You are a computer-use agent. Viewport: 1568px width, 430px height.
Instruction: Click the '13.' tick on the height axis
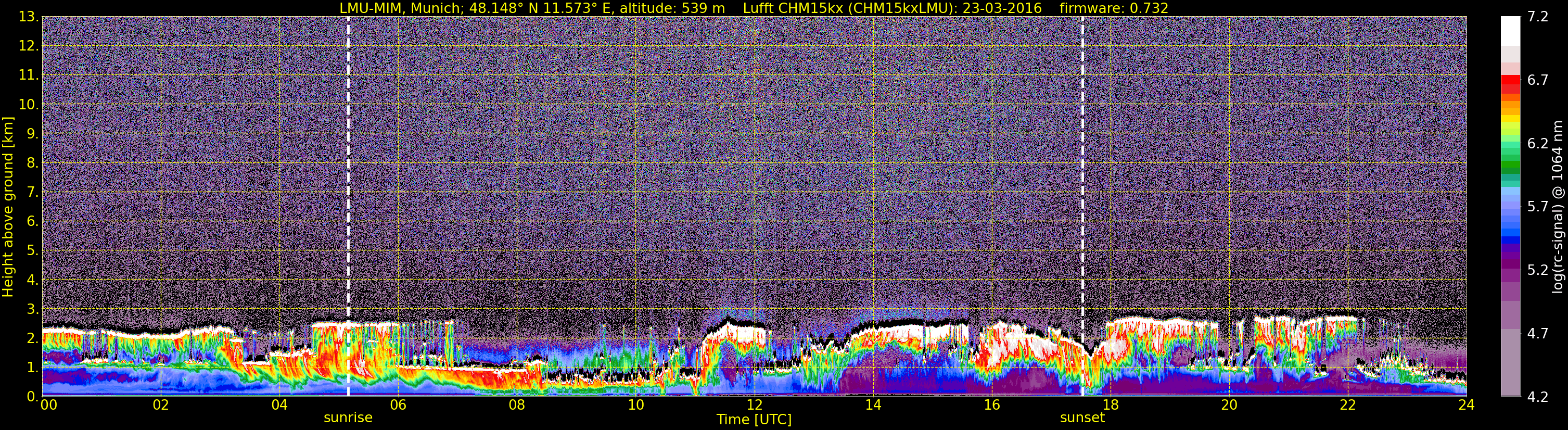(x=29, y=17)
